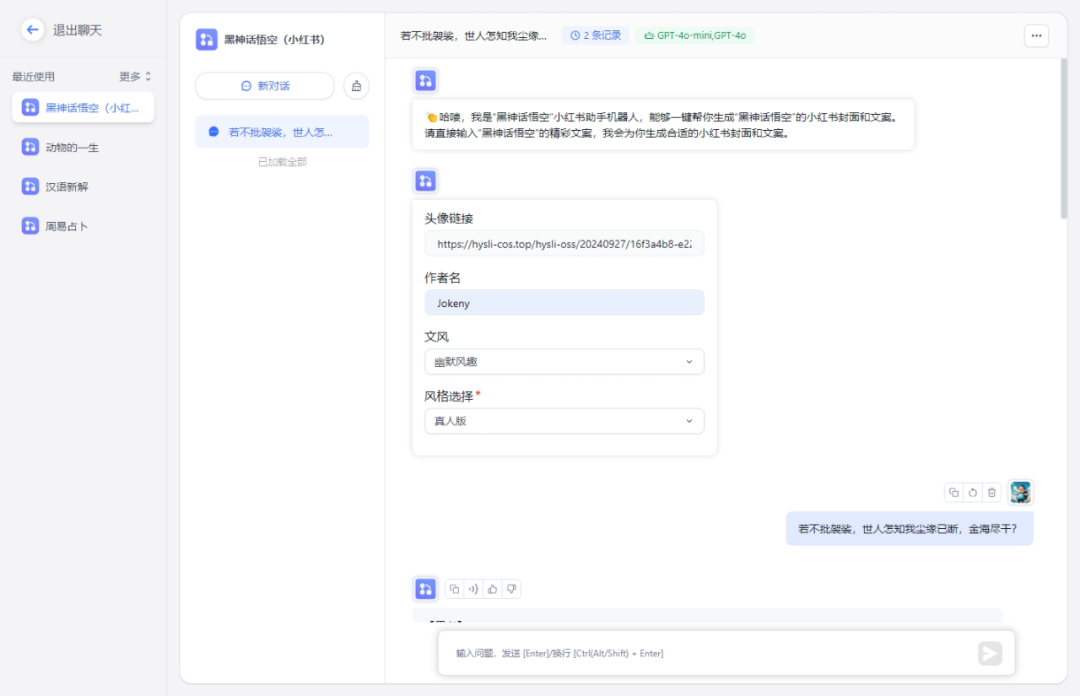
Task: Open the 风格选择 dropdown showing 真人版
Action: [x=564, y=421]
